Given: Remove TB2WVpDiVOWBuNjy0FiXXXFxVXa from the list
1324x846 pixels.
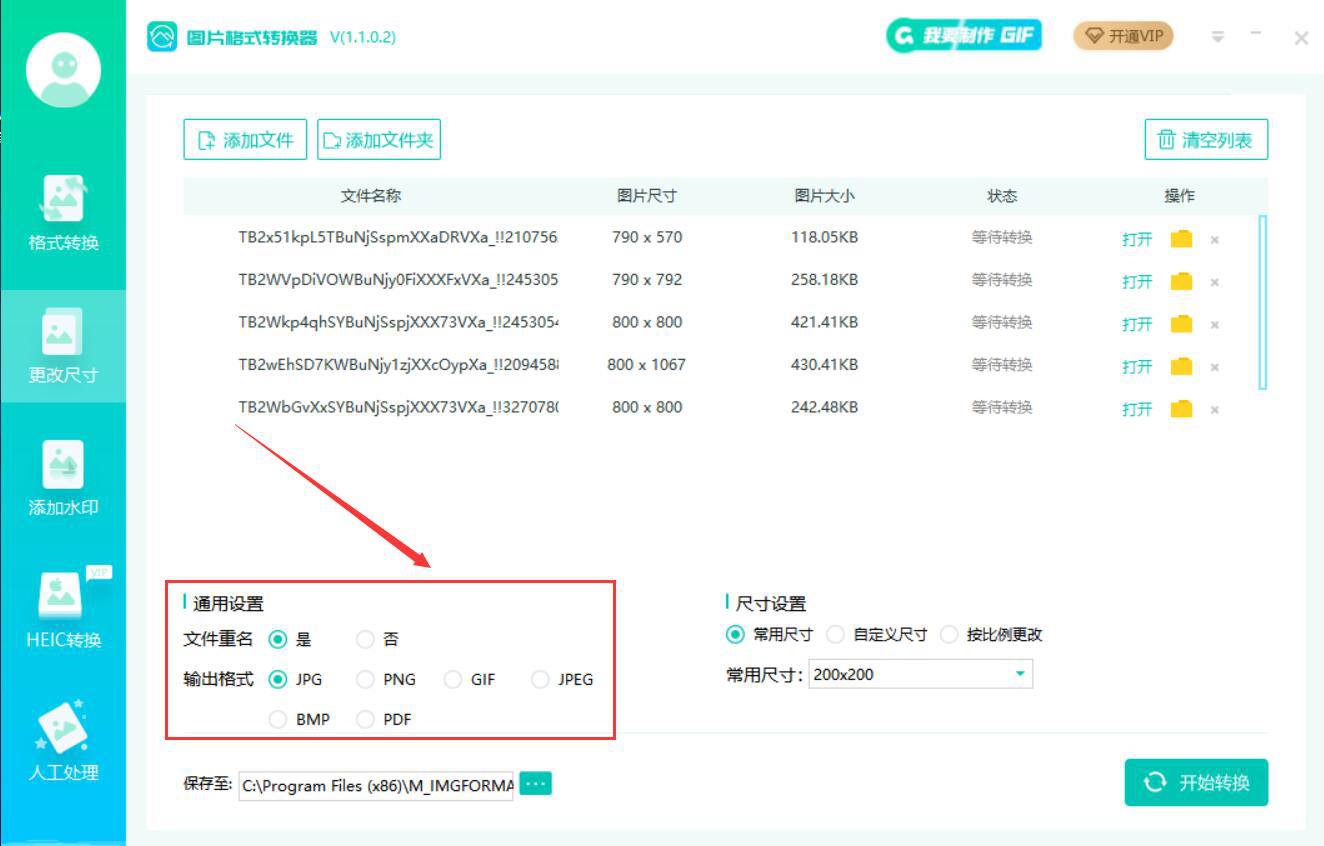Looking at the screenshot, I should tap(1215, 282).
